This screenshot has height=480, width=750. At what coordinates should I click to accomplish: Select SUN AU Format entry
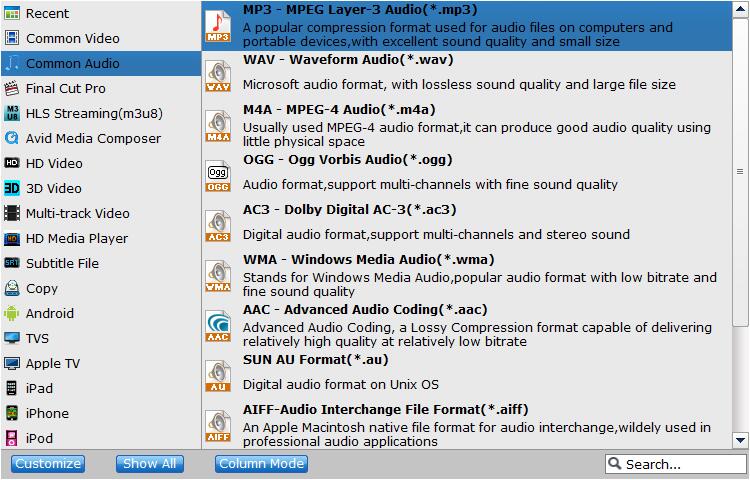point(467,376)
